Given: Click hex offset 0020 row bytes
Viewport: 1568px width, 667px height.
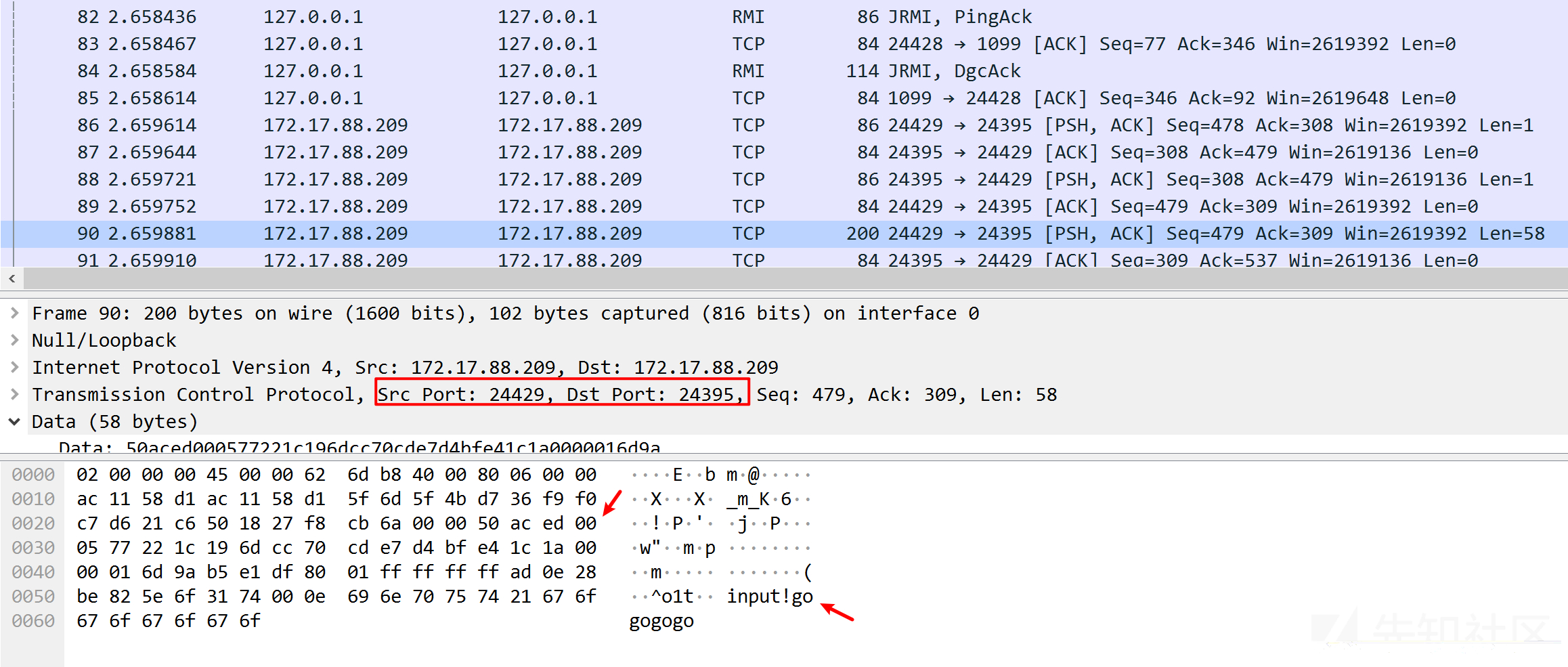Looking at the screenshot, I should click(336, 523).
